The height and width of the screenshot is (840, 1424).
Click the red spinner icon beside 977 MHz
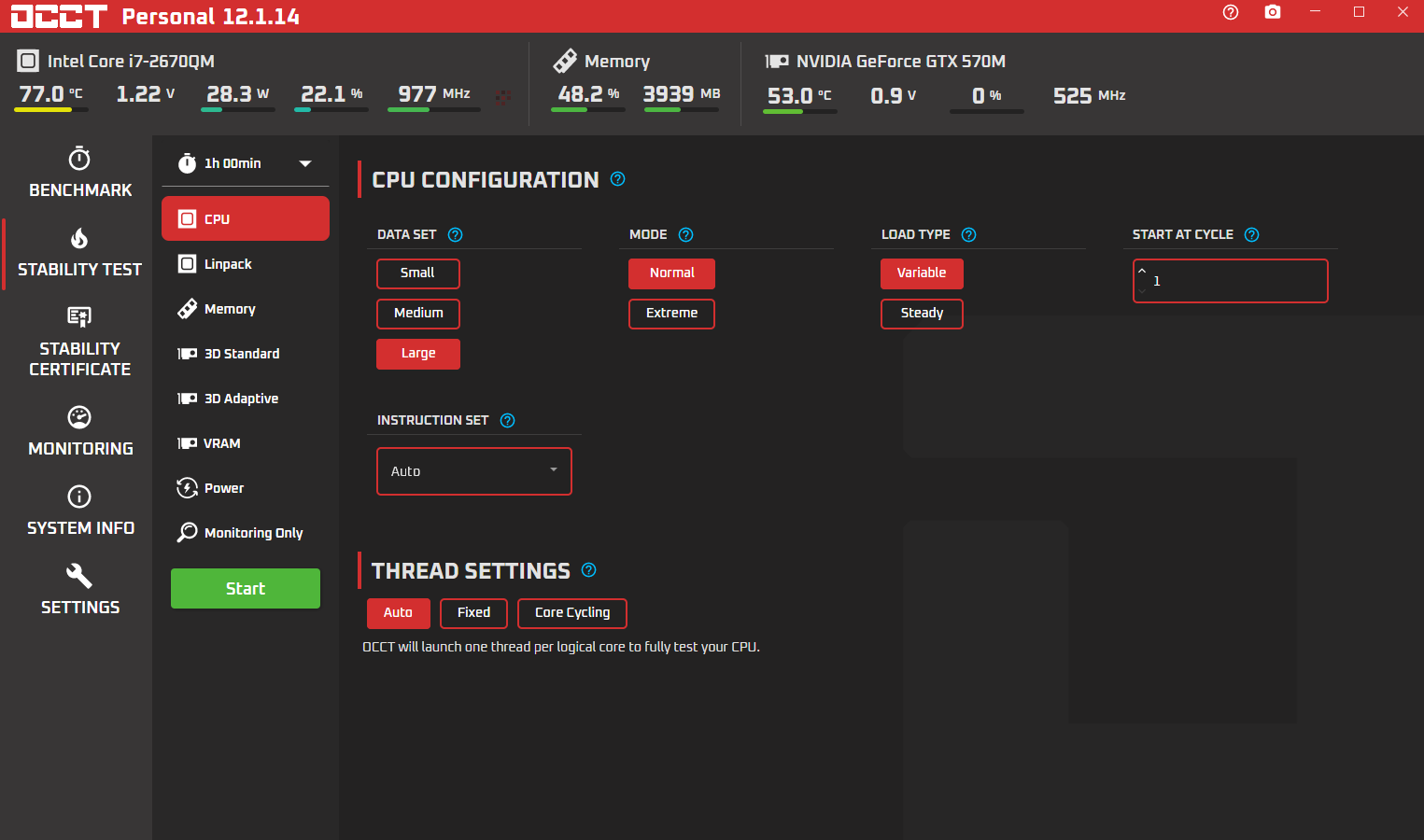tap(502, 96)
